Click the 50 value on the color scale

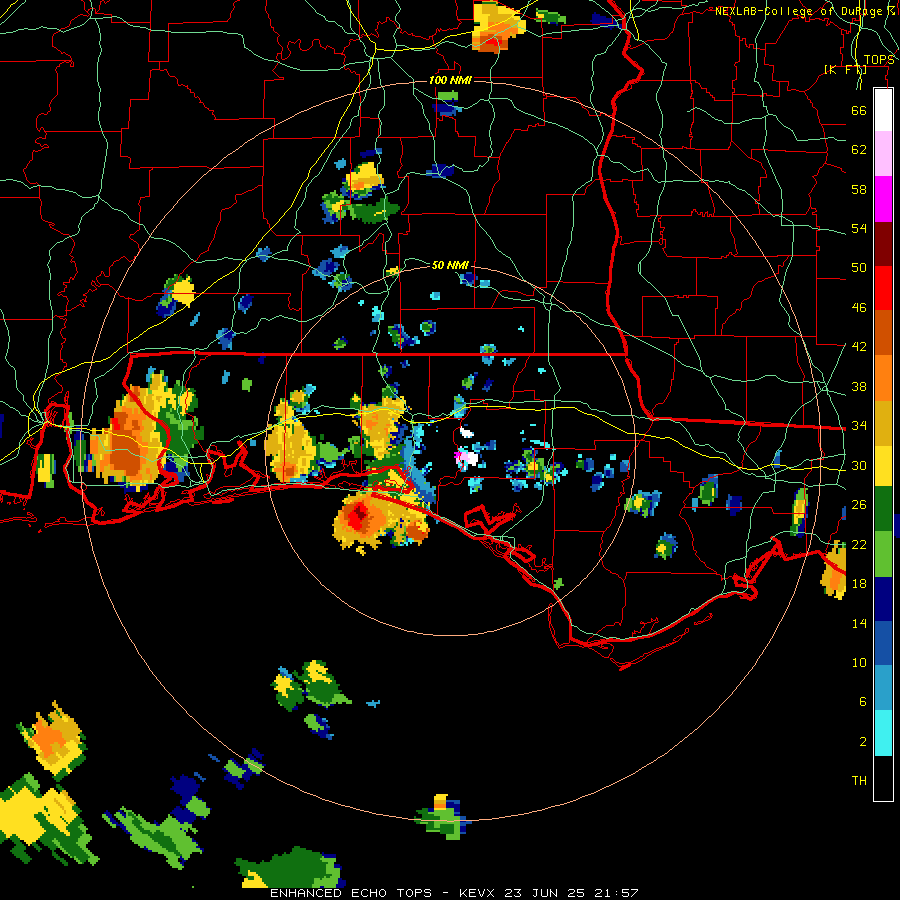tap(859, 268)
